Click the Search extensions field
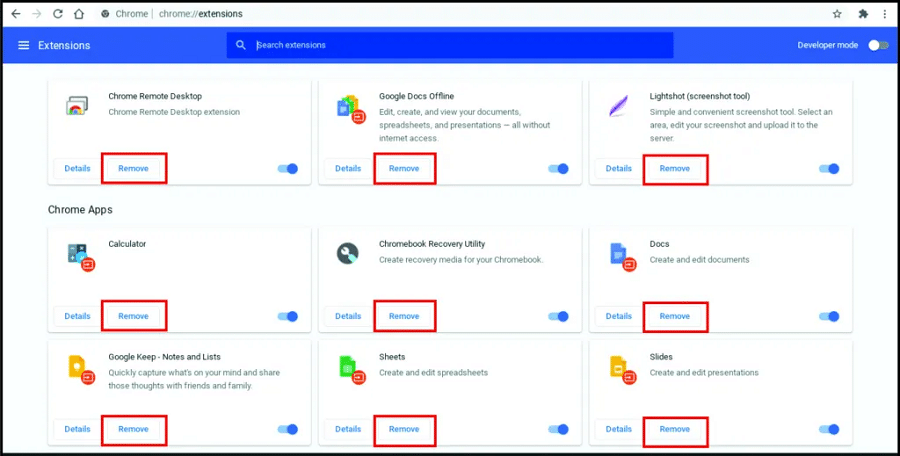The width and height of the screenshot is (900, 456). tap(450, 45)
